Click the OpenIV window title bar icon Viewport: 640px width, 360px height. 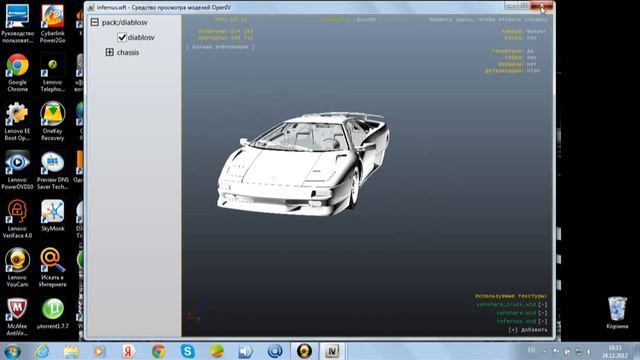(91, 7)
